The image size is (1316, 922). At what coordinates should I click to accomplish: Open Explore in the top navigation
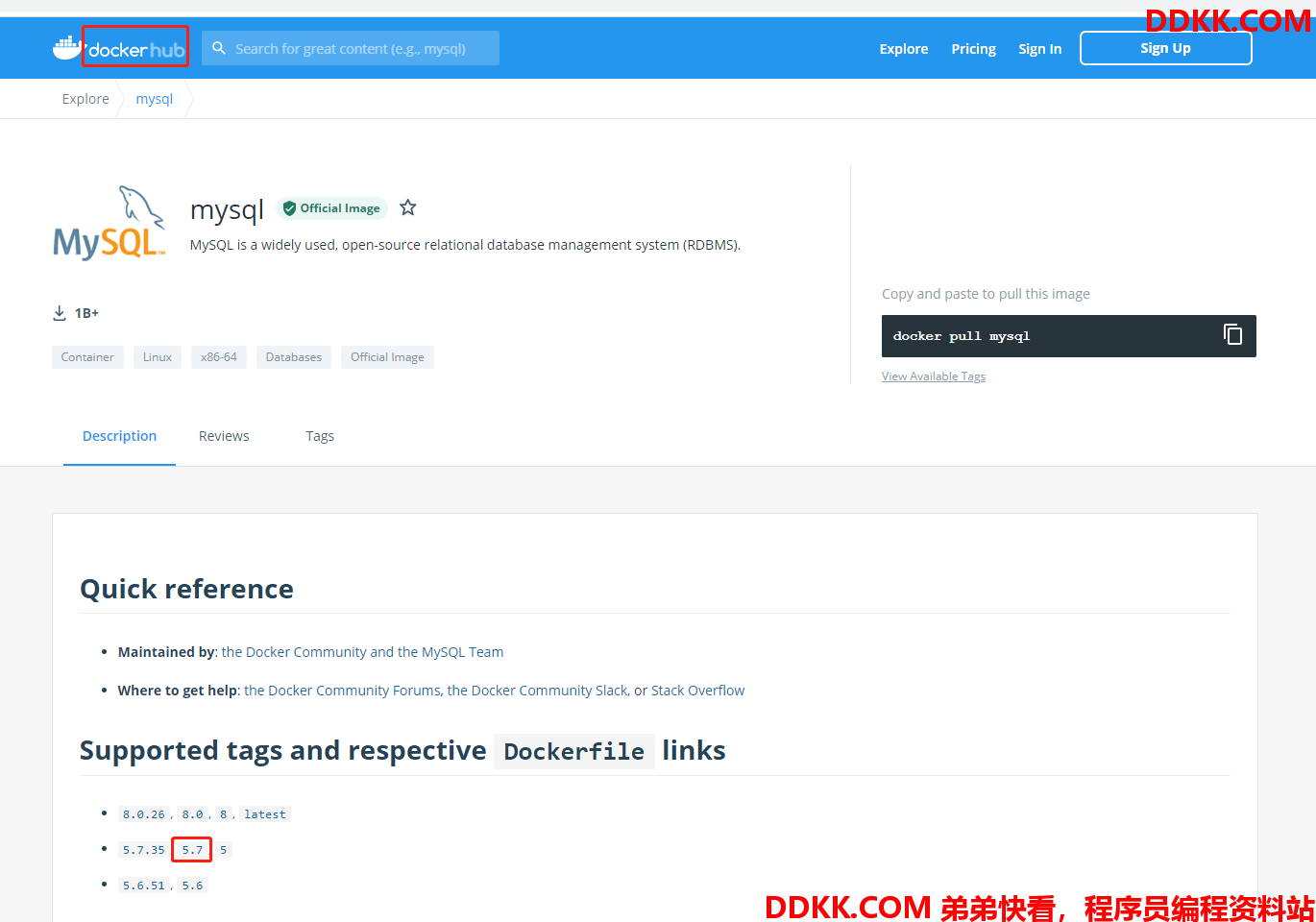[904, 49]
